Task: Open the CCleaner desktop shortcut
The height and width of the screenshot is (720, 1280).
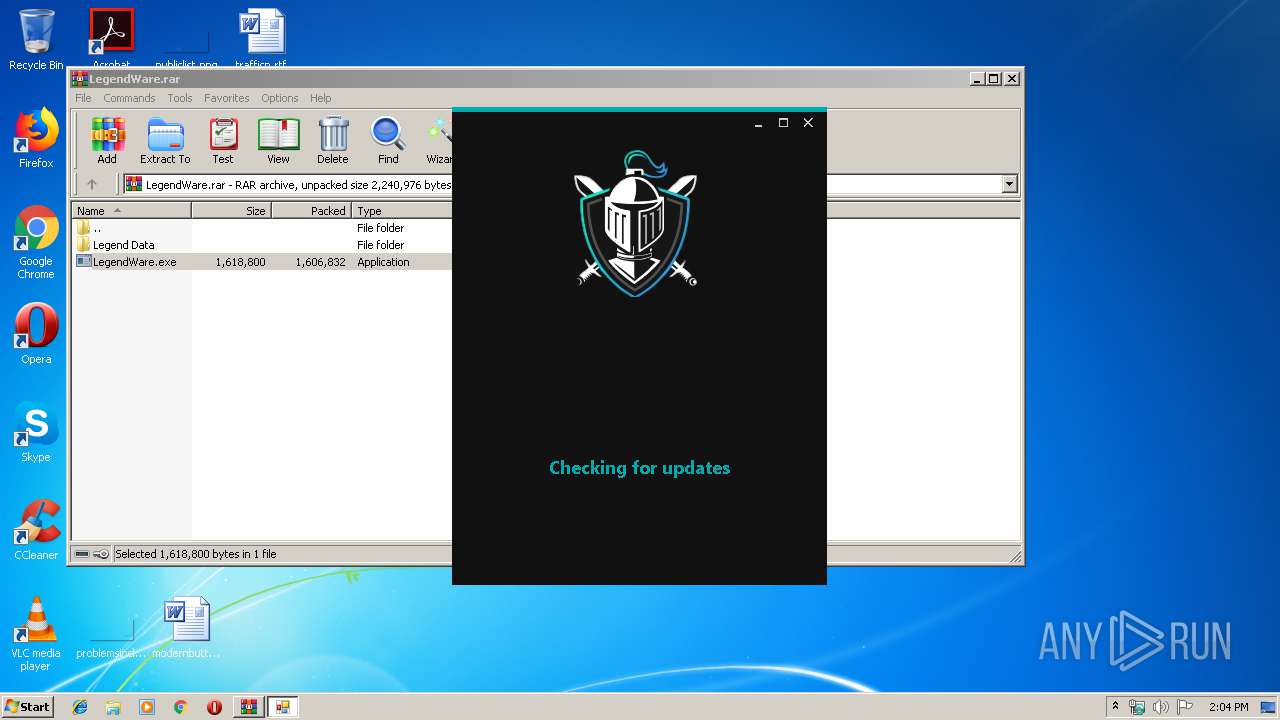Action: tap(36, 530)
